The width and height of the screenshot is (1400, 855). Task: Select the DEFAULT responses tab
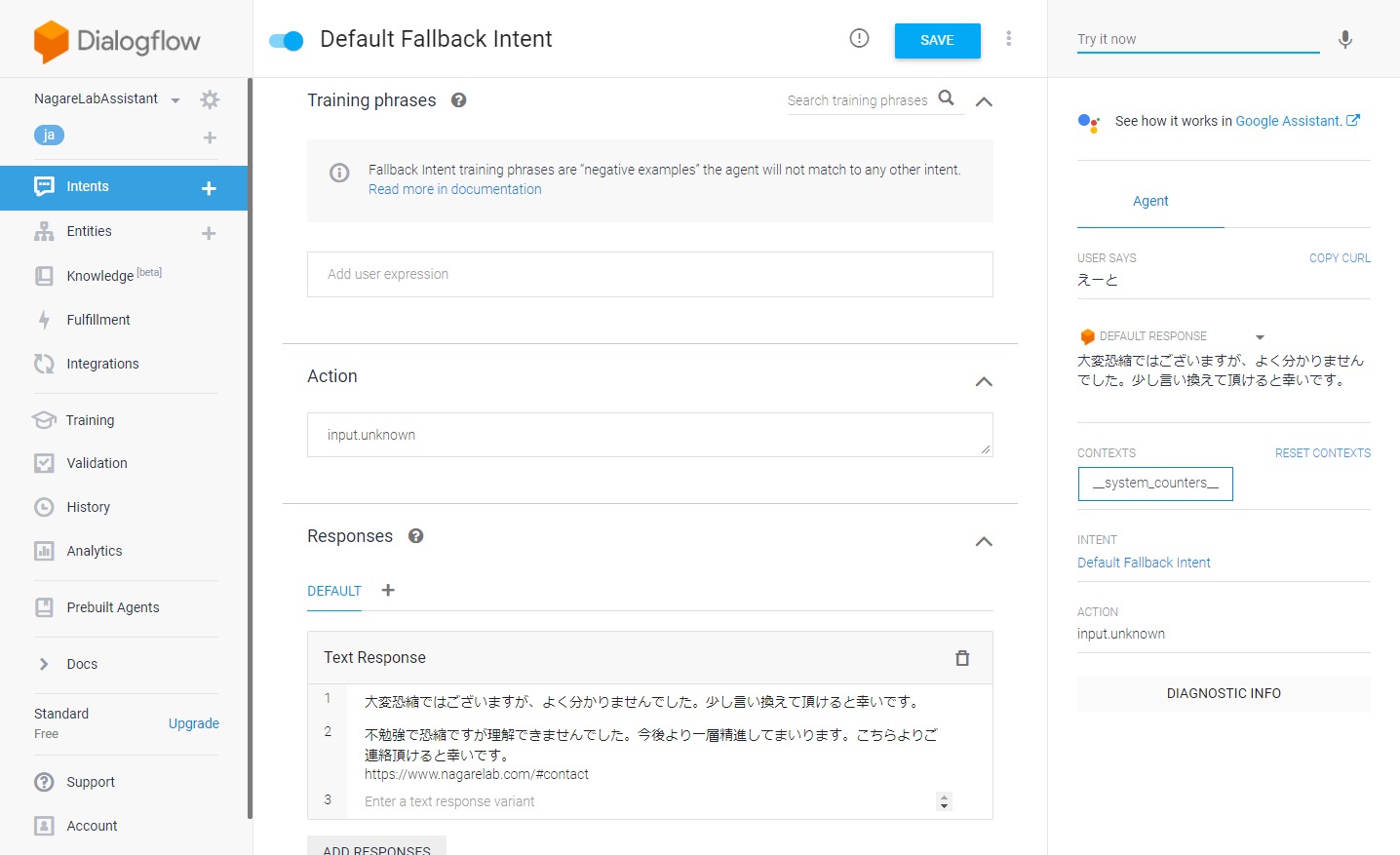pyautogui.click(x=334, y=591)
